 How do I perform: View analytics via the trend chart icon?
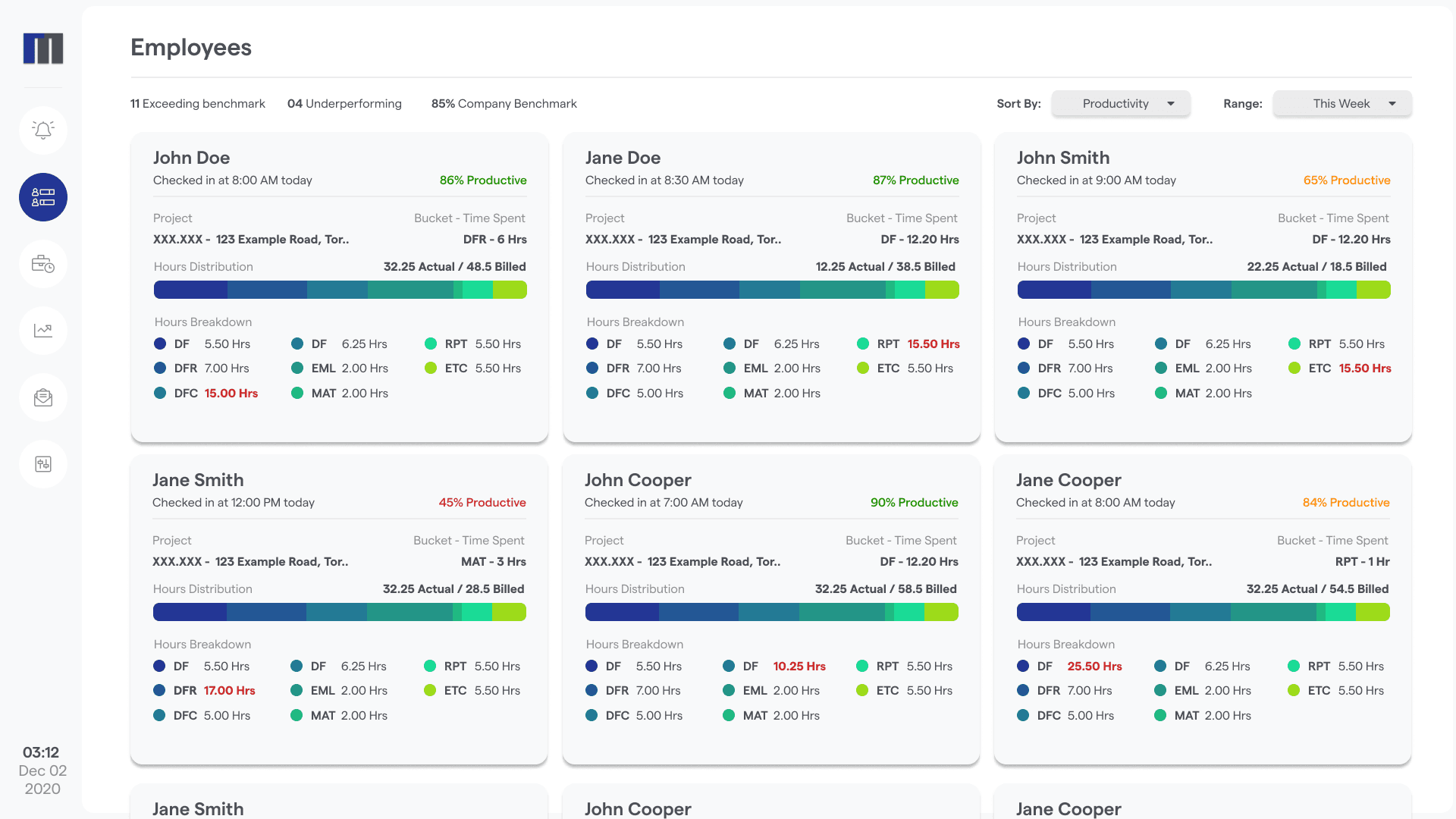click(42, 330)
